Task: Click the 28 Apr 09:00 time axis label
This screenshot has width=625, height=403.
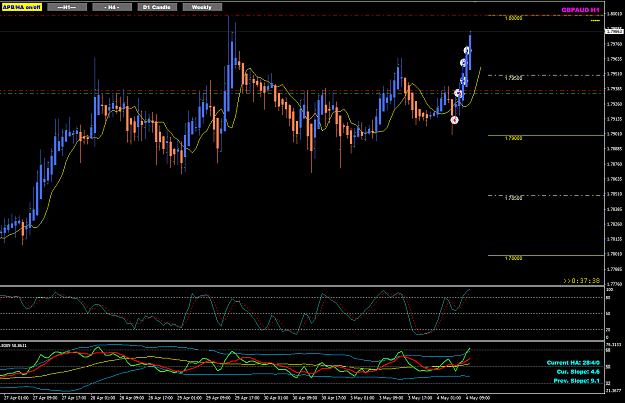Action: click(132, 398)
